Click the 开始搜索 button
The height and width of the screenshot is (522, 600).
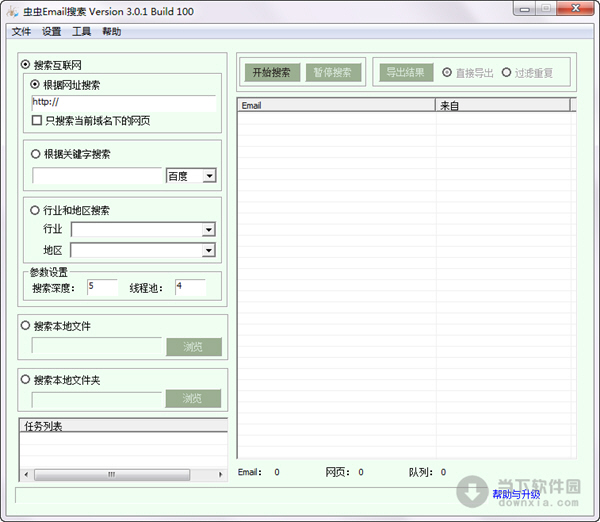[272, 72]
